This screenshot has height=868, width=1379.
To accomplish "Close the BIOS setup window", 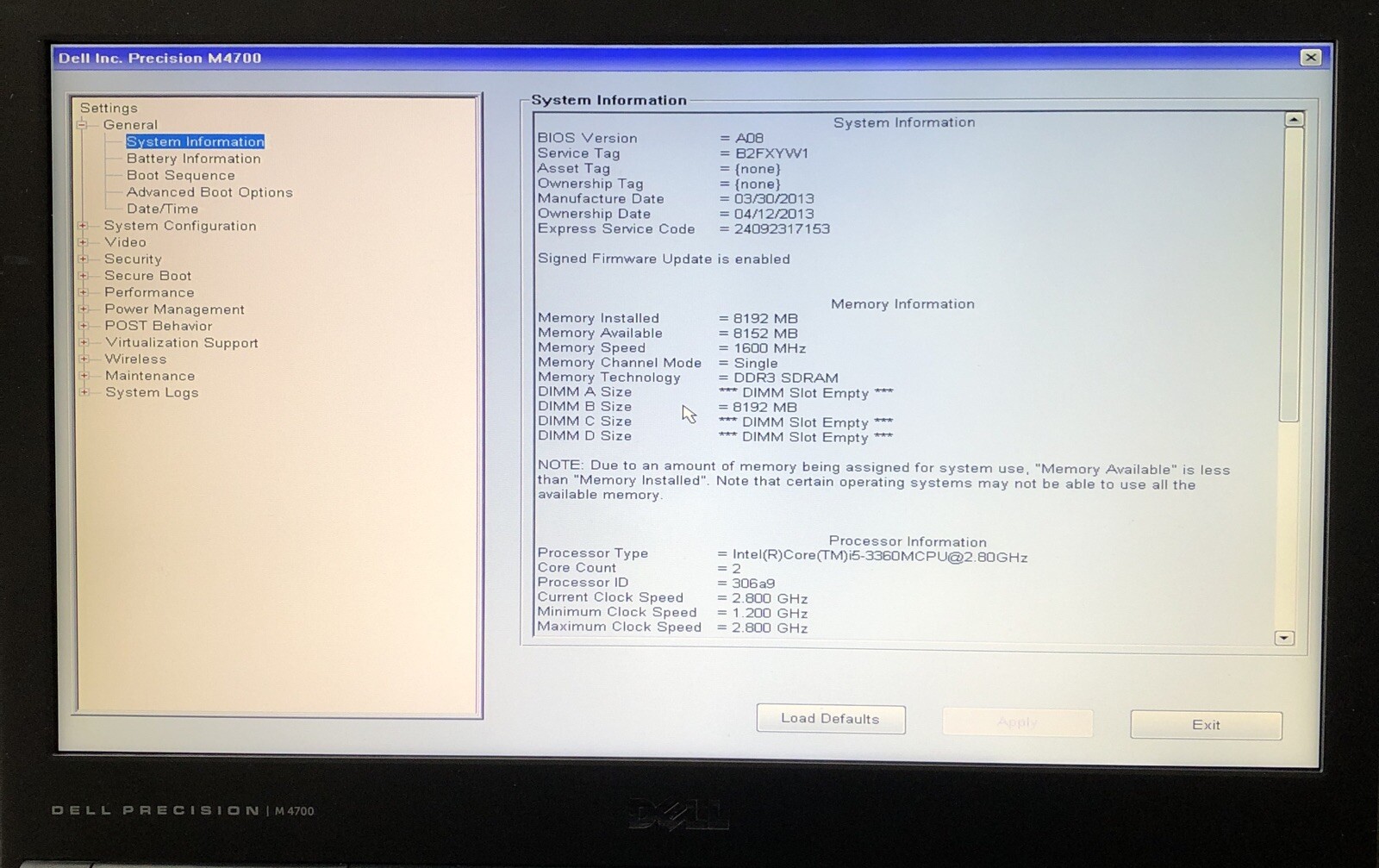I will click(x=1311, y=58).
